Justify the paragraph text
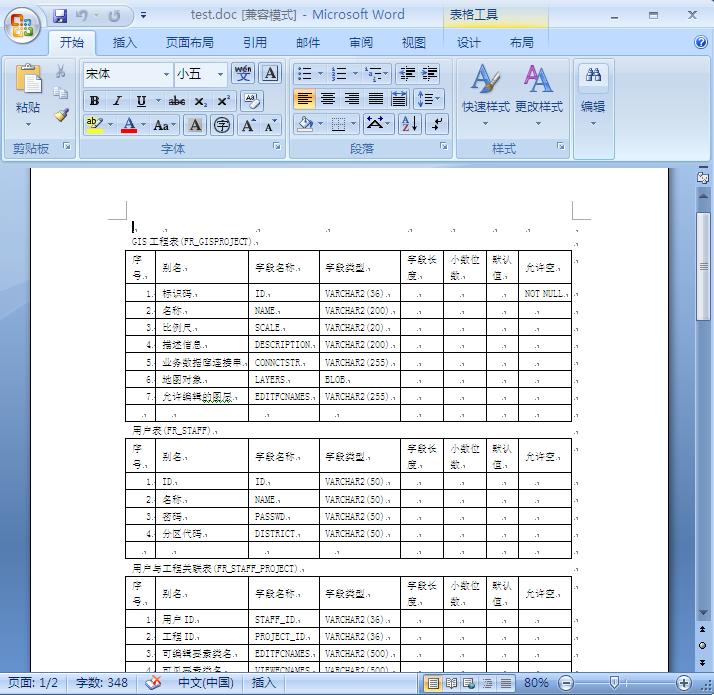The width and height of the screenshot is (714, 695). (x=375, y=98)
